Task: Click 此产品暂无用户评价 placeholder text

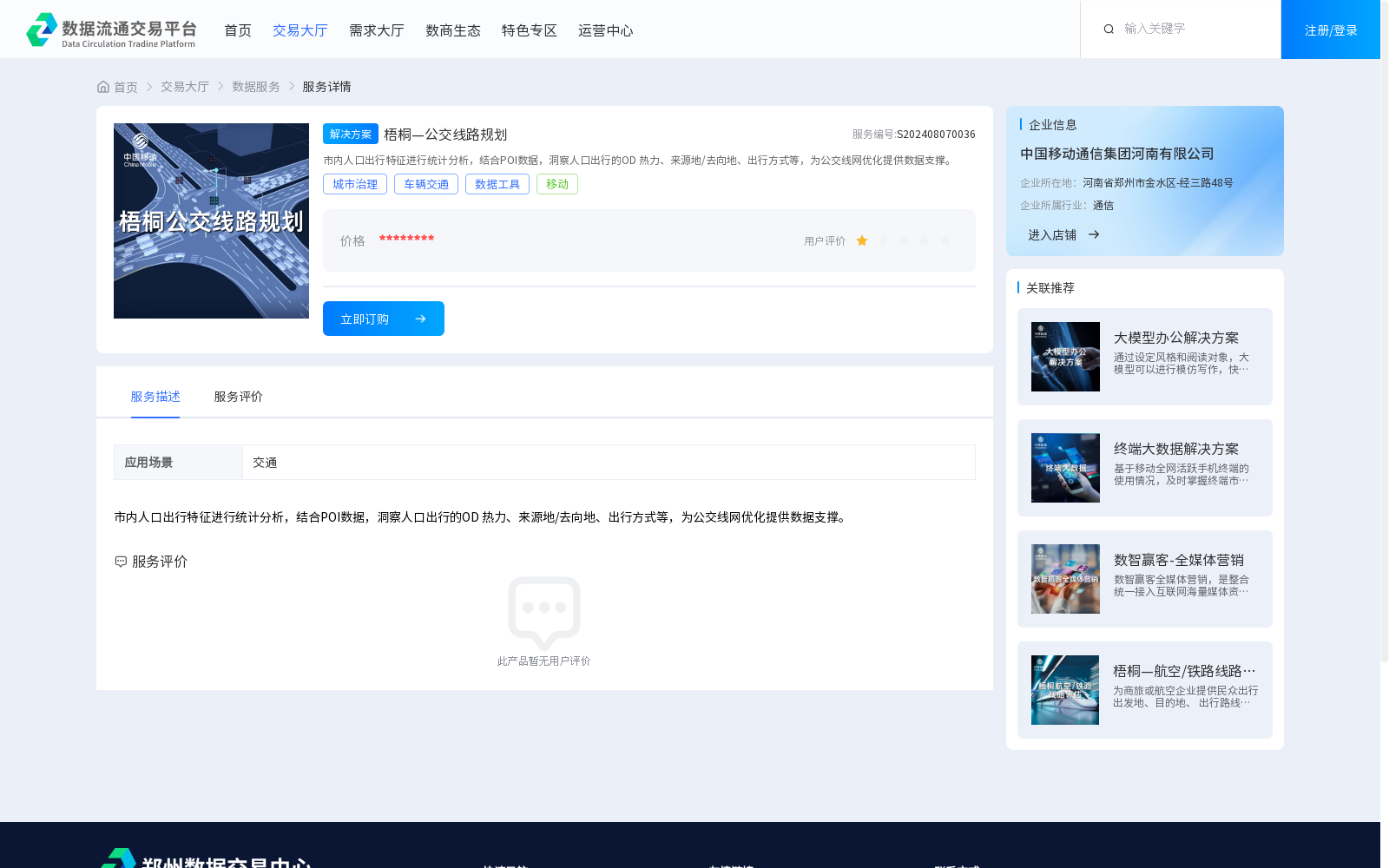Action: 543,661
